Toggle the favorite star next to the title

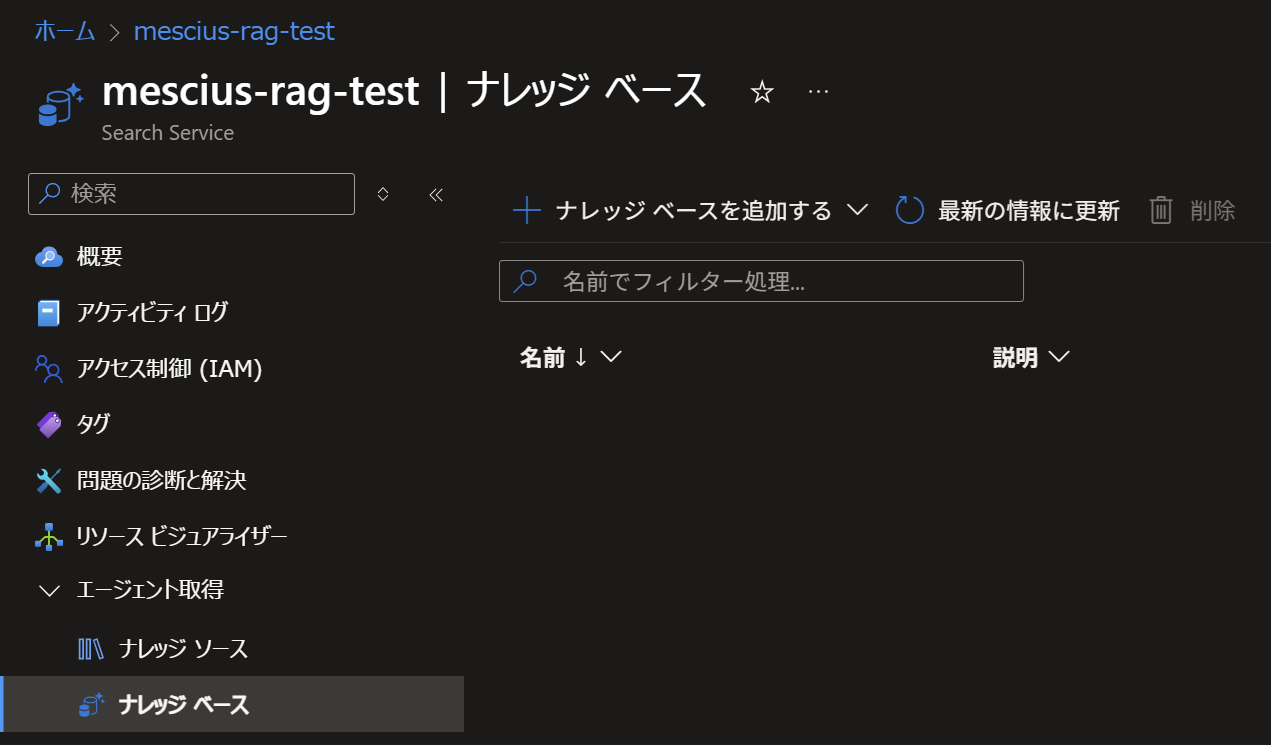(x=762, y=91)
